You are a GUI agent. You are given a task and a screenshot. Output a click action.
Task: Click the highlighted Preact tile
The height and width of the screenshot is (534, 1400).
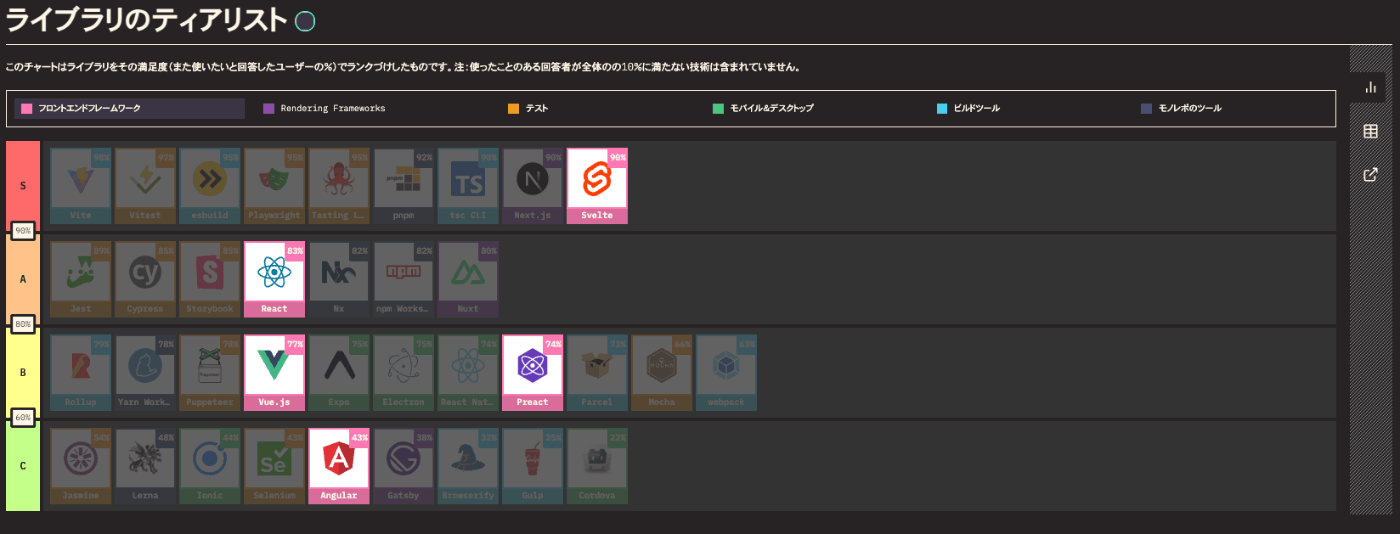click(x=533, y=373)
